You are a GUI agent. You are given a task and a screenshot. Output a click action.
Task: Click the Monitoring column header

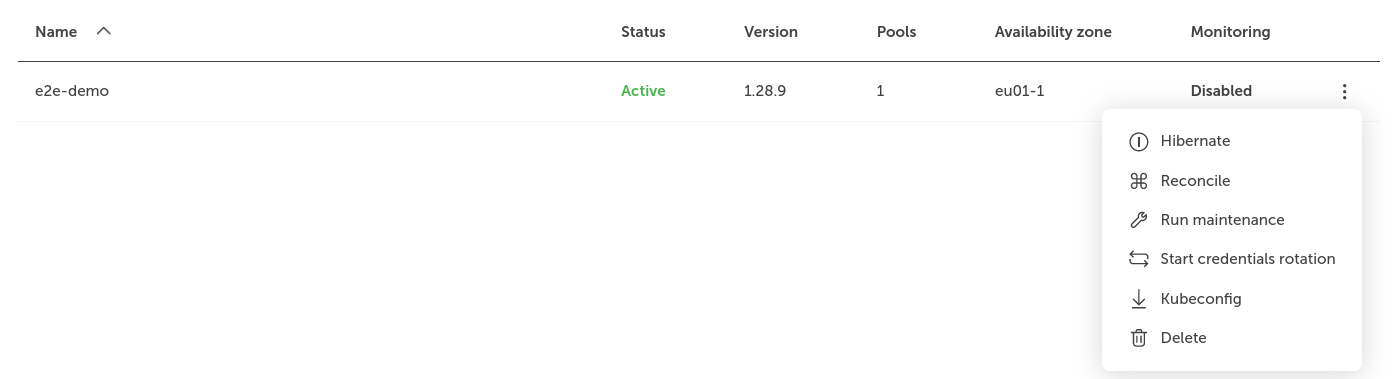point(1230,32)
